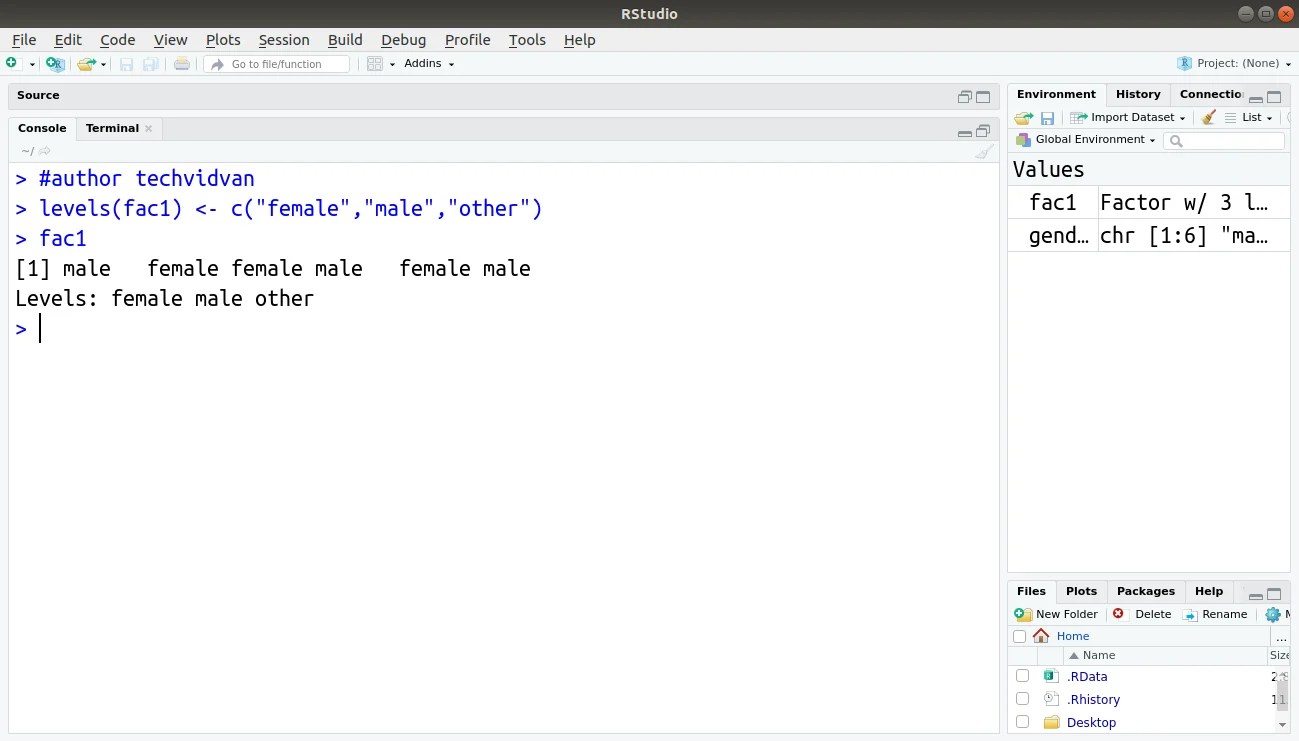Open the Global Environment dropdown

tap(1086, 140)
